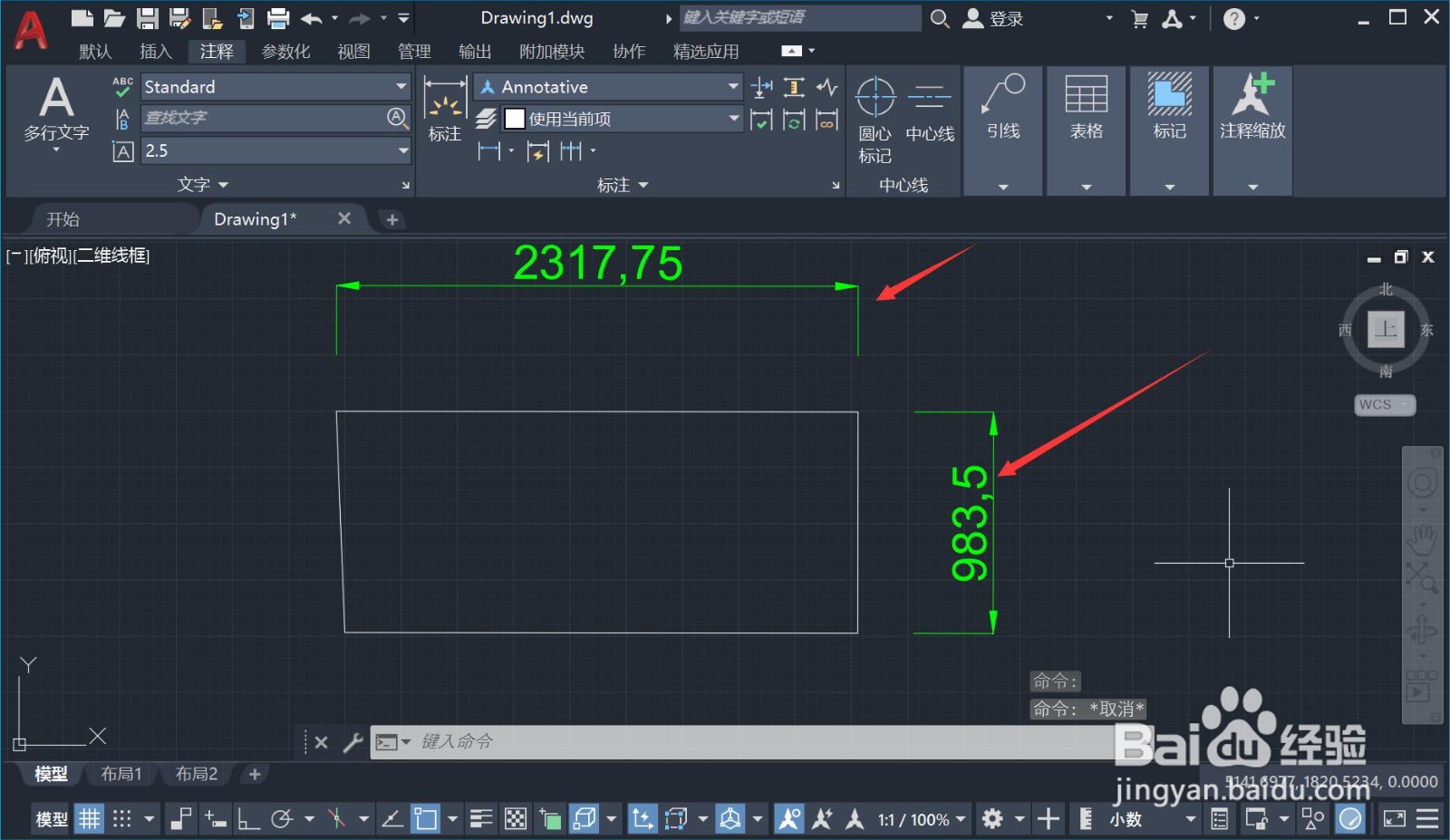Toggle the drawing grid display
The height and width of the screenshot is (840, 1450).
(89, 819)
